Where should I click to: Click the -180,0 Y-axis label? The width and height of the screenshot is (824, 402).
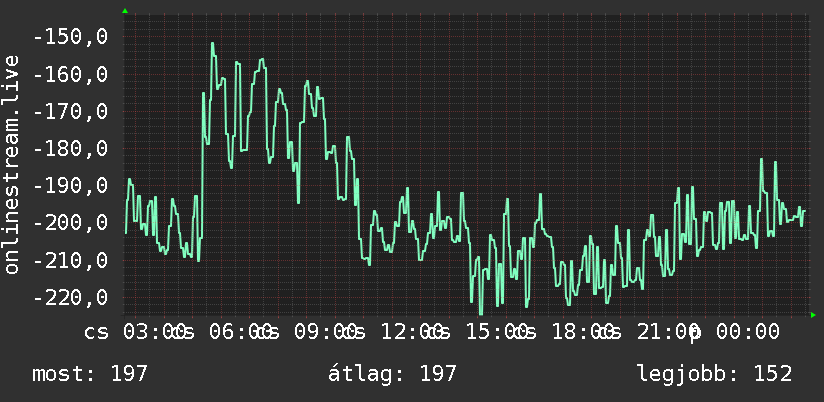tap(70, 149)
